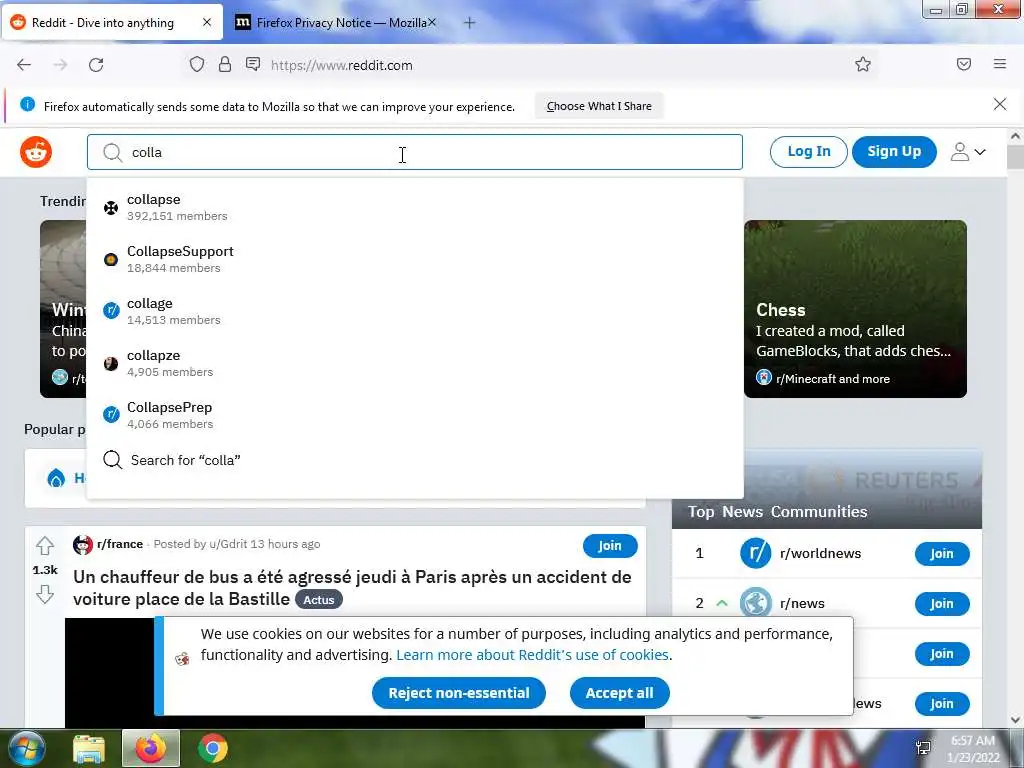Click the Actus post flair
The width and height of the screenshot is (1024, 768).
click(x=319, y=600)
